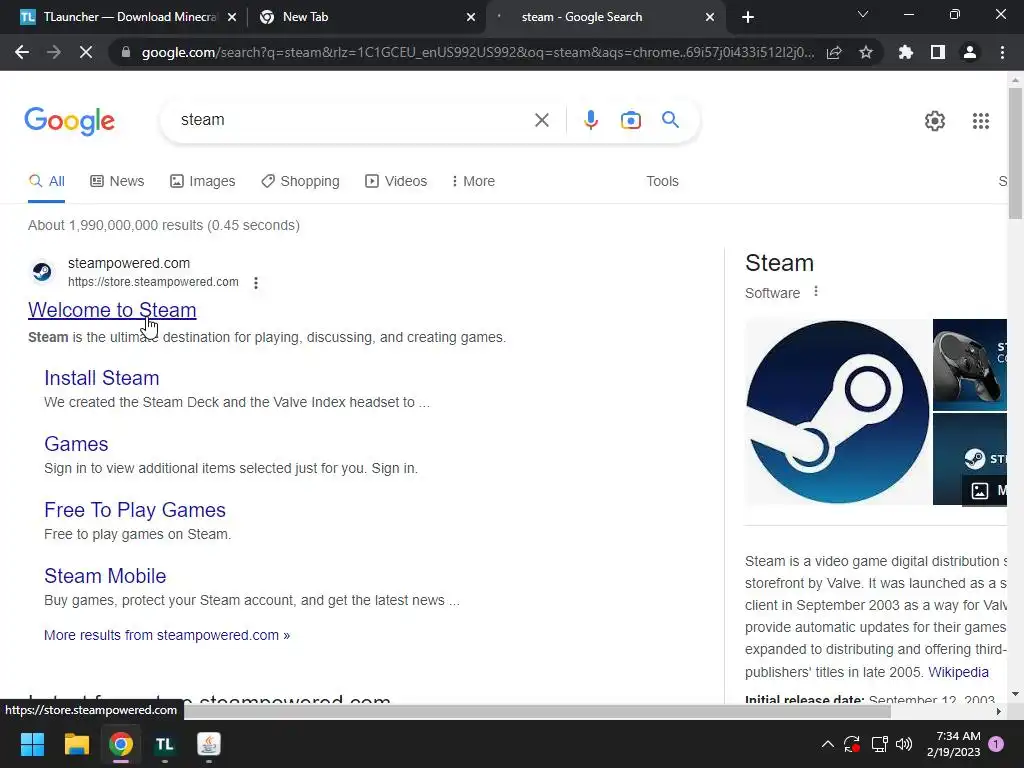Viewport: 1024px width, 768px height.
Task: Go to the Google logo homepage
Action: [69, 121]
